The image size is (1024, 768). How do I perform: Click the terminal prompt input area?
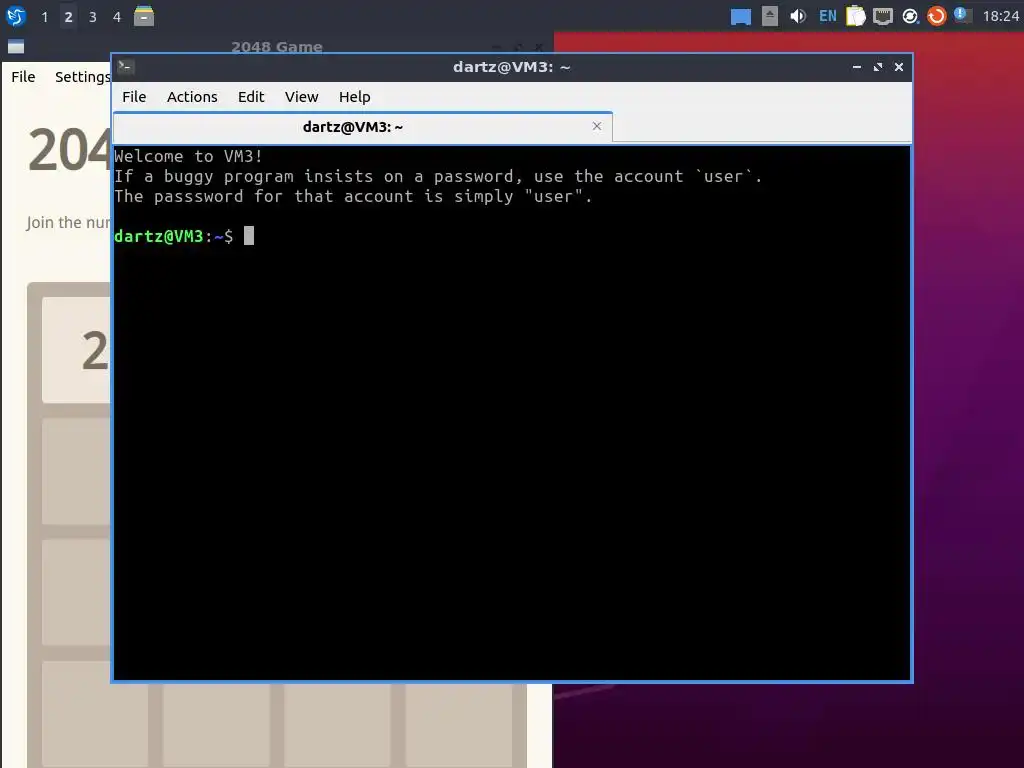pos(248,236)
